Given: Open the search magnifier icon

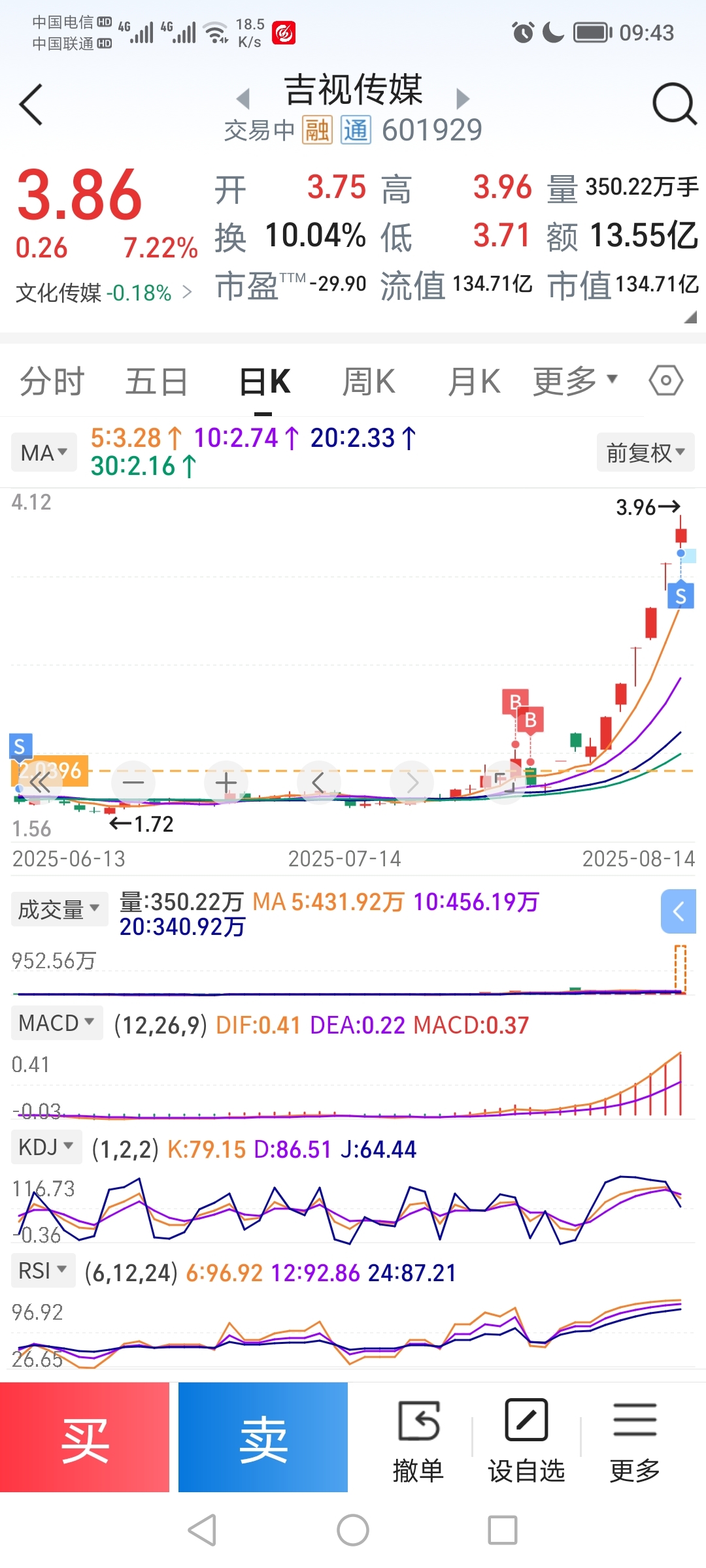Looking at the screenshot, I should [x=674, y=103].
